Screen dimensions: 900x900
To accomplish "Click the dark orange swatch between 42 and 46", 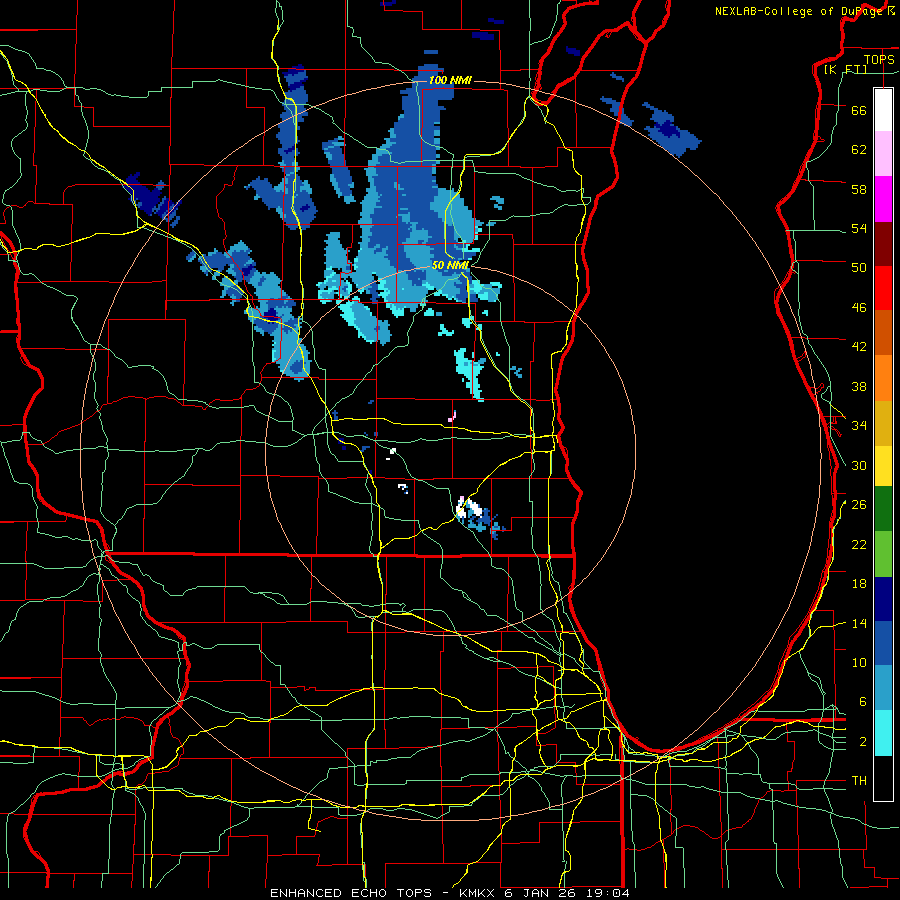I will pyautogui.click(x=883, y=333).
